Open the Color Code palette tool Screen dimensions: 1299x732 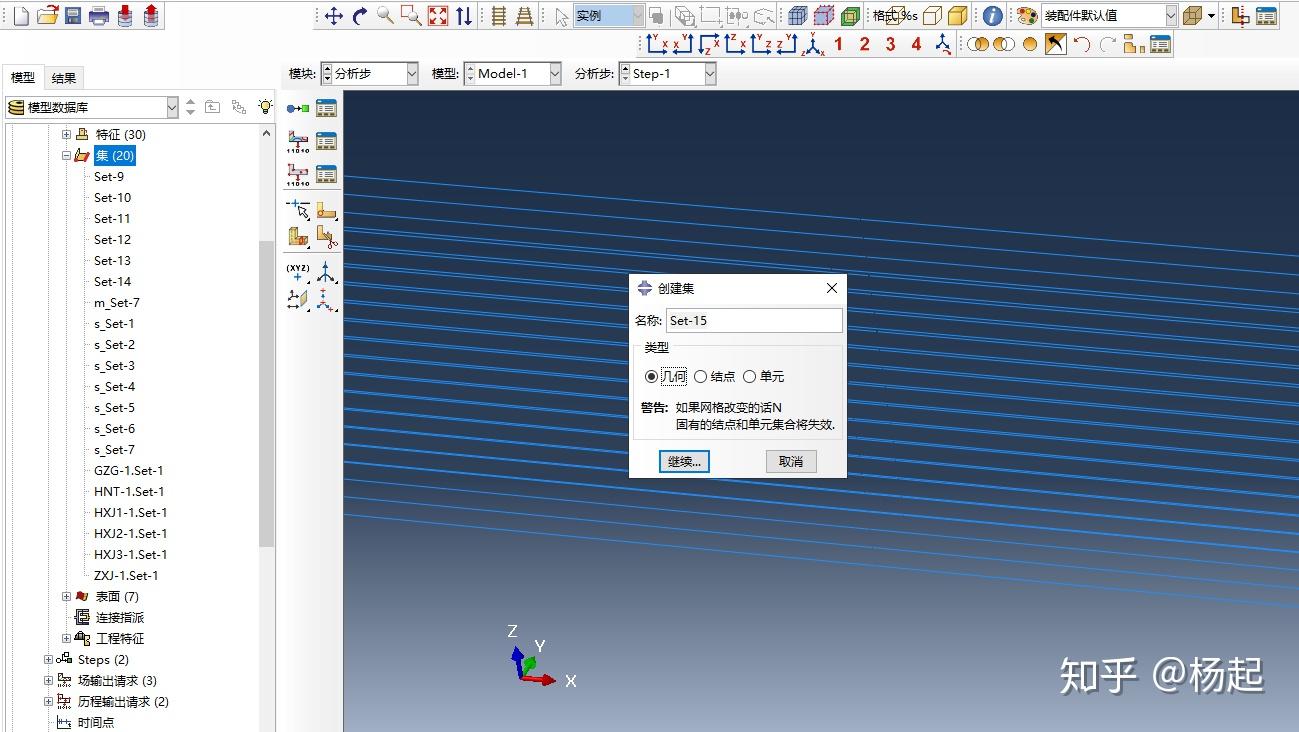pos(1027,16)
